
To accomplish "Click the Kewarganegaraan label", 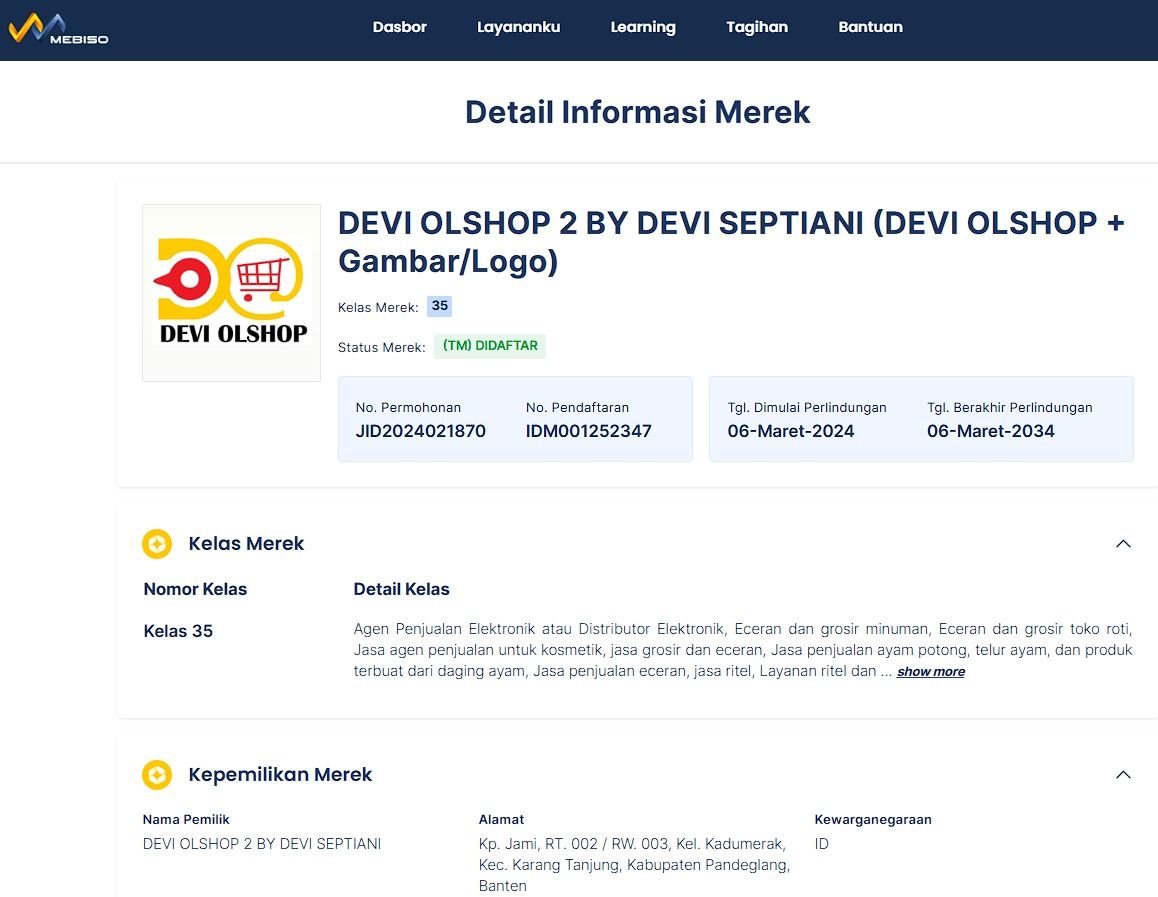I will [873, 819].
